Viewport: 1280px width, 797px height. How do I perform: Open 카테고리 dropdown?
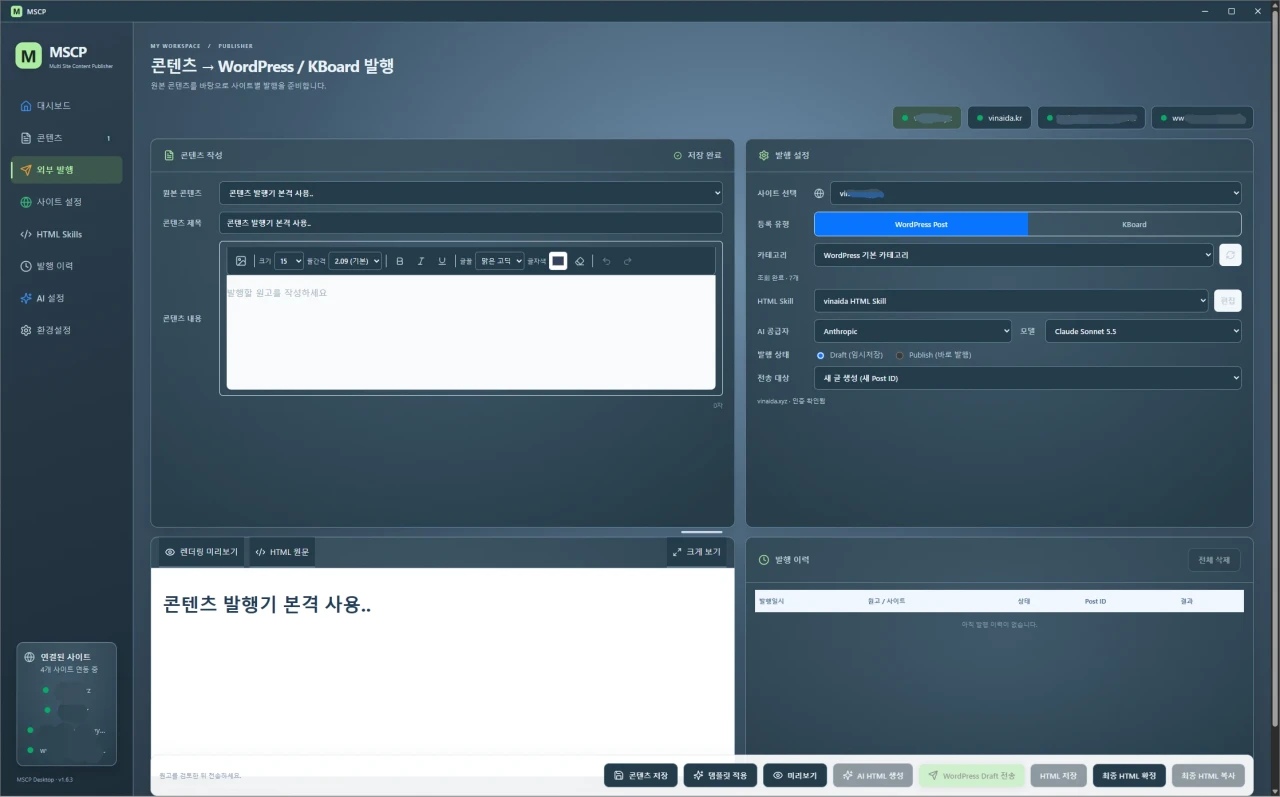click(x=1014, y=255)
